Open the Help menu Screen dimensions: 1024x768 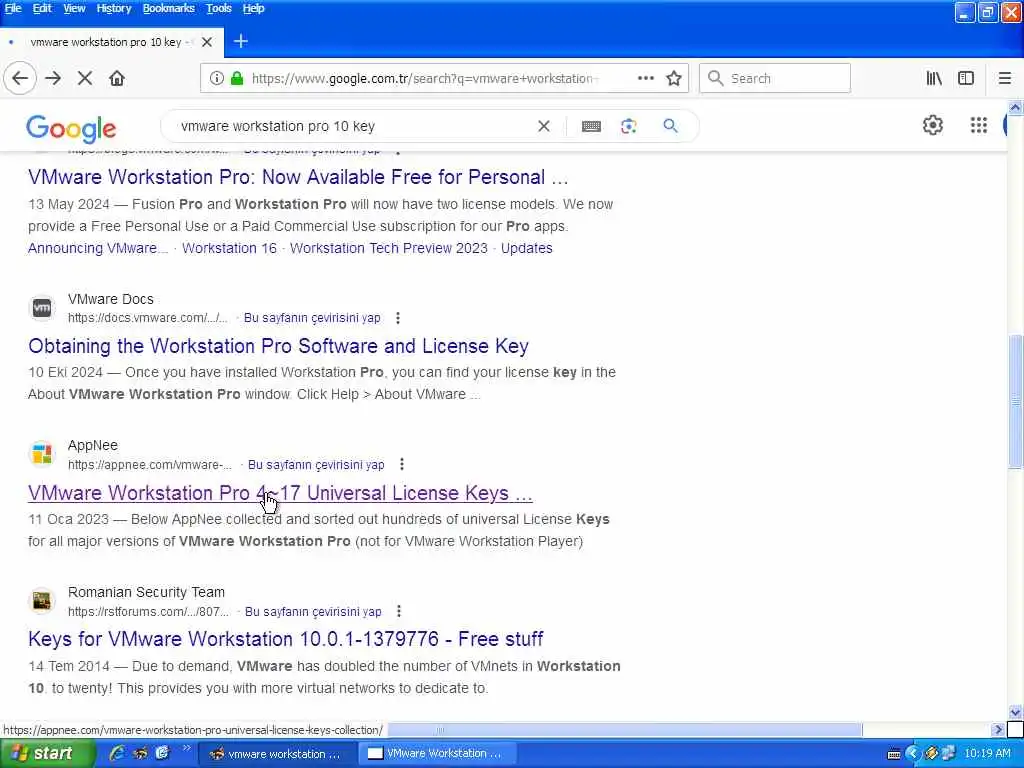(x=253, y=8)
